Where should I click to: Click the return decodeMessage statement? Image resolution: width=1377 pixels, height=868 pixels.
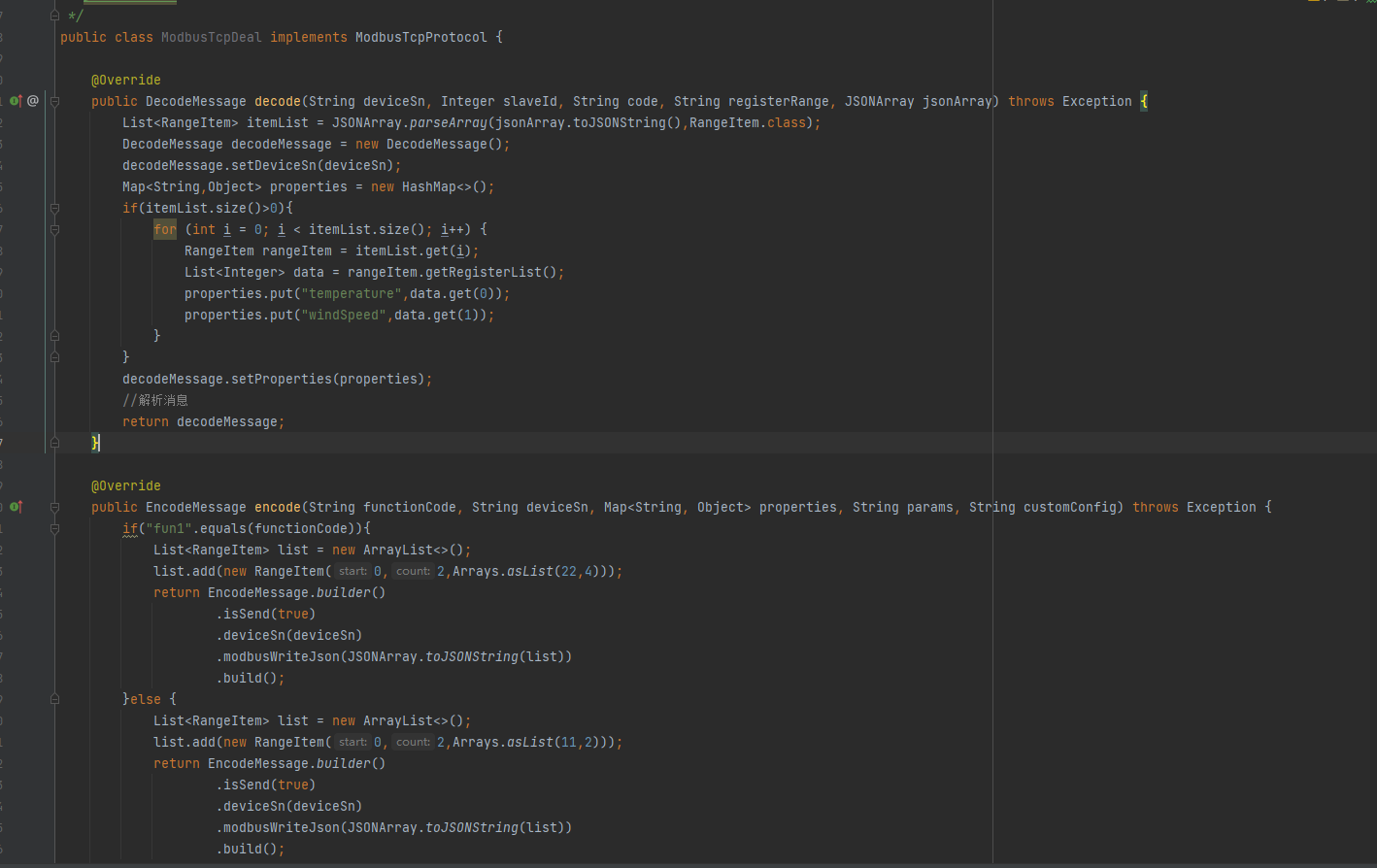203,422
